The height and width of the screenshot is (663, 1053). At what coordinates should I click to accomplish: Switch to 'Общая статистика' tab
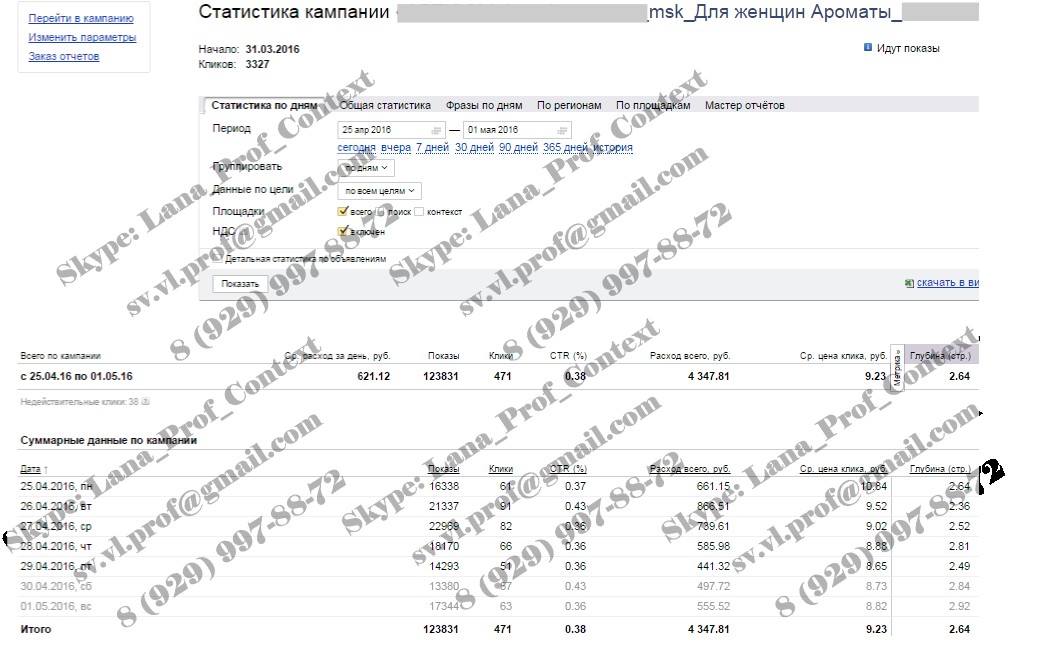click(x=385, y=105)
